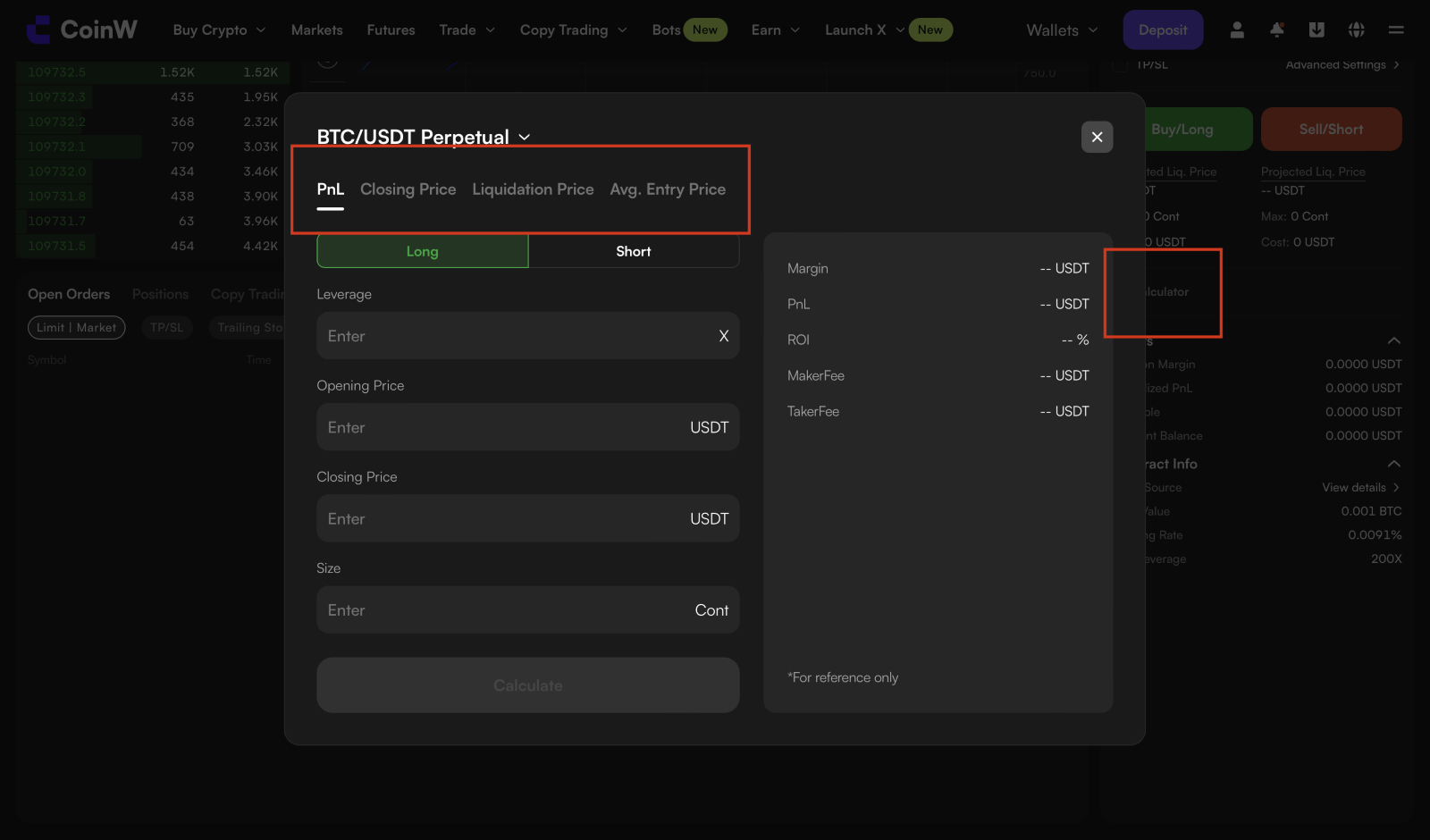The image size is (1430, 840).
Task: Open notifications bell icon
Action: [x=1277, y=30]
